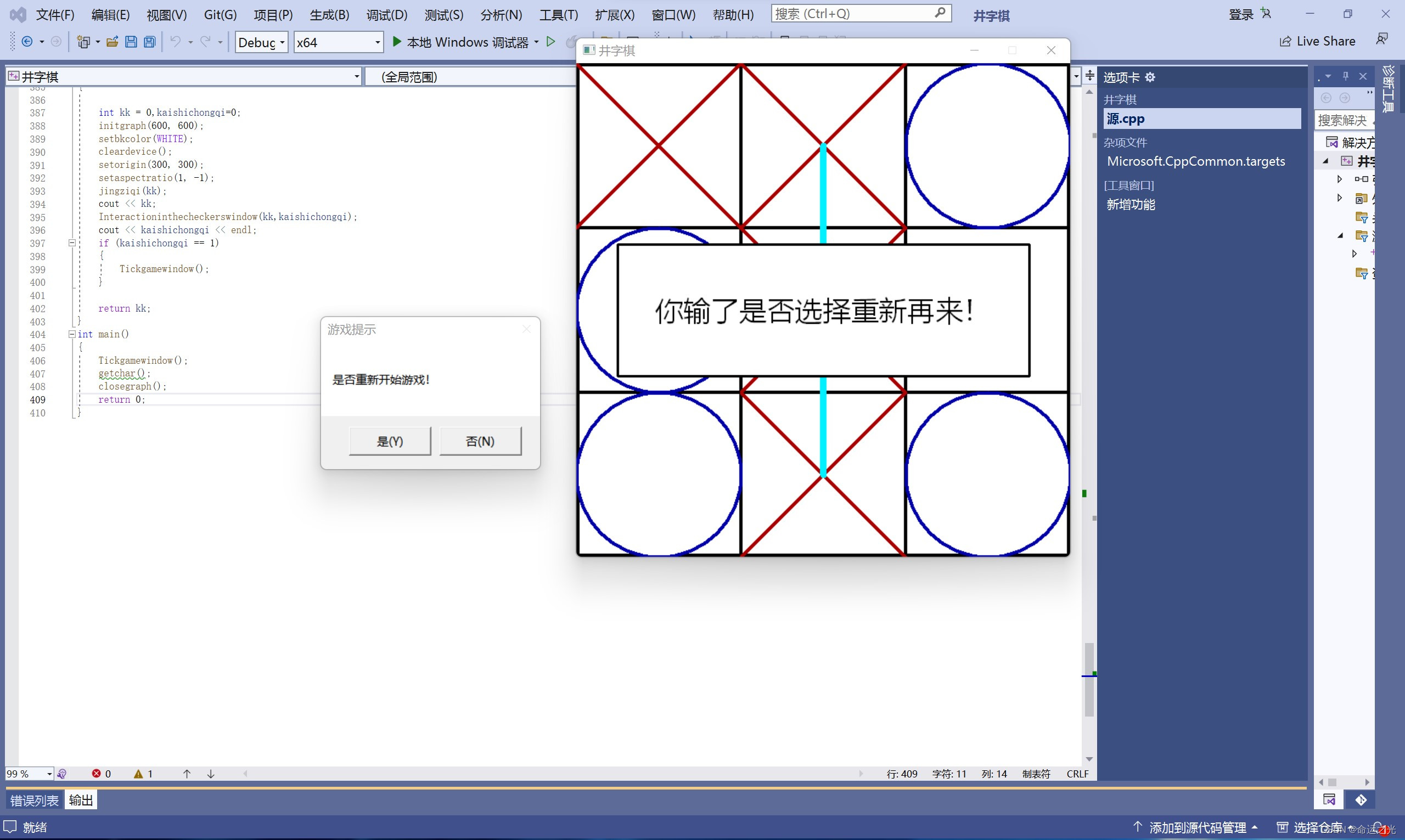Select Debug configuration dropdown
The height and width of the screenshot is (840, 1405).
click(x=262, y=40)
